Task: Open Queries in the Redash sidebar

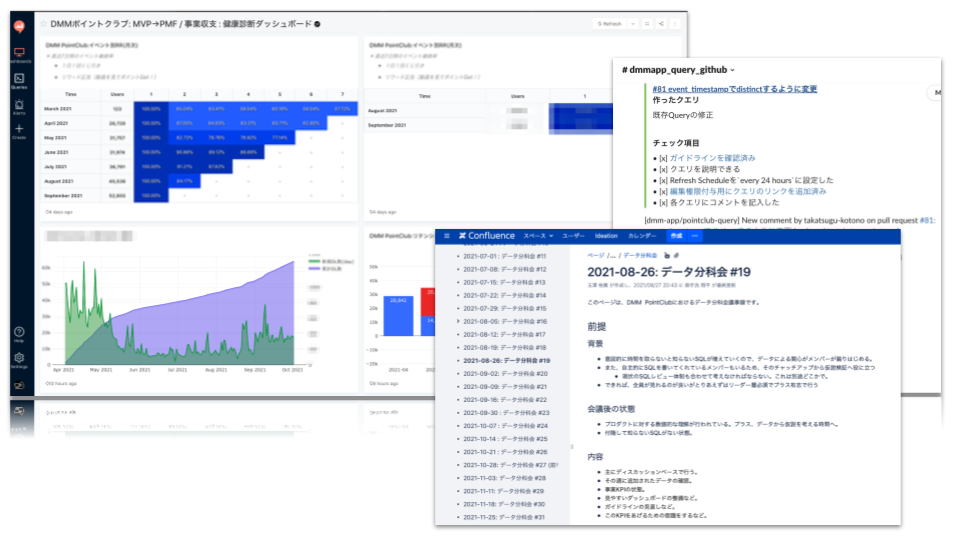Action: [x=20, y=81]
